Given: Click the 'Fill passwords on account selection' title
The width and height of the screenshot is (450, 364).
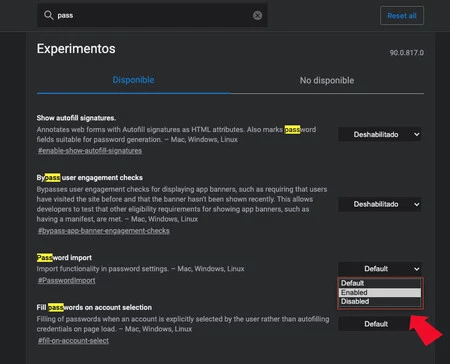Looking at the screenshot, I should [94, 307].
